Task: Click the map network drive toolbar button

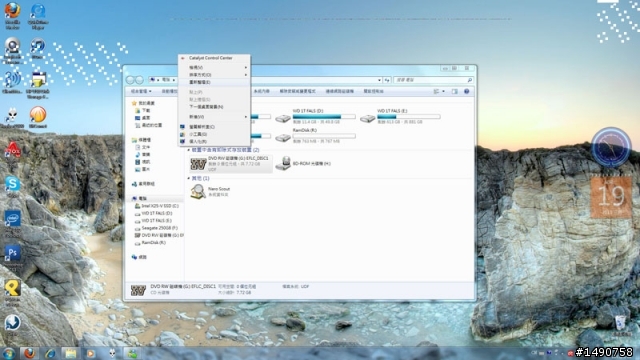Action: [340, 91]
